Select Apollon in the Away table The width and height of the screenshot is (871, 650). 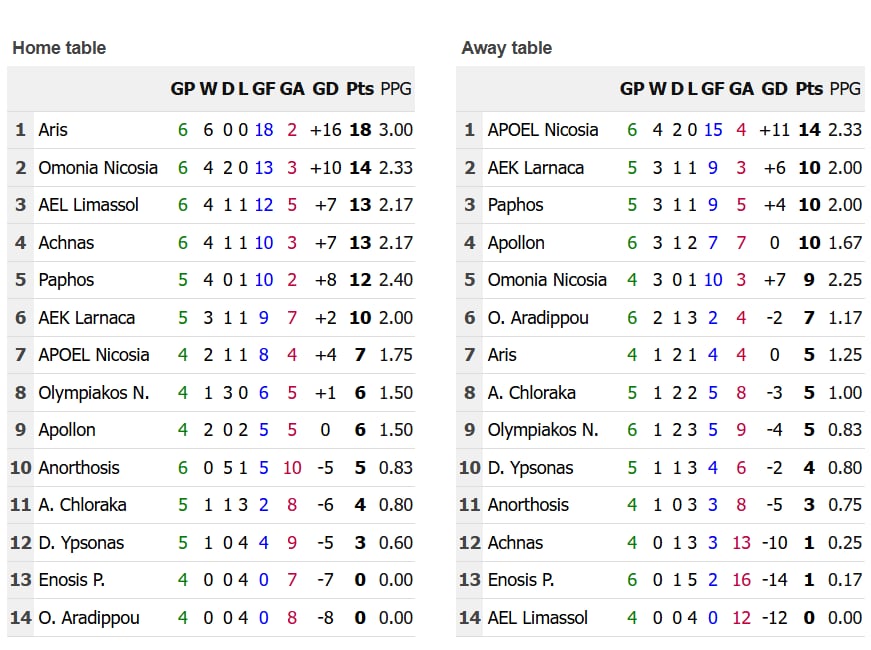(516, 243)
